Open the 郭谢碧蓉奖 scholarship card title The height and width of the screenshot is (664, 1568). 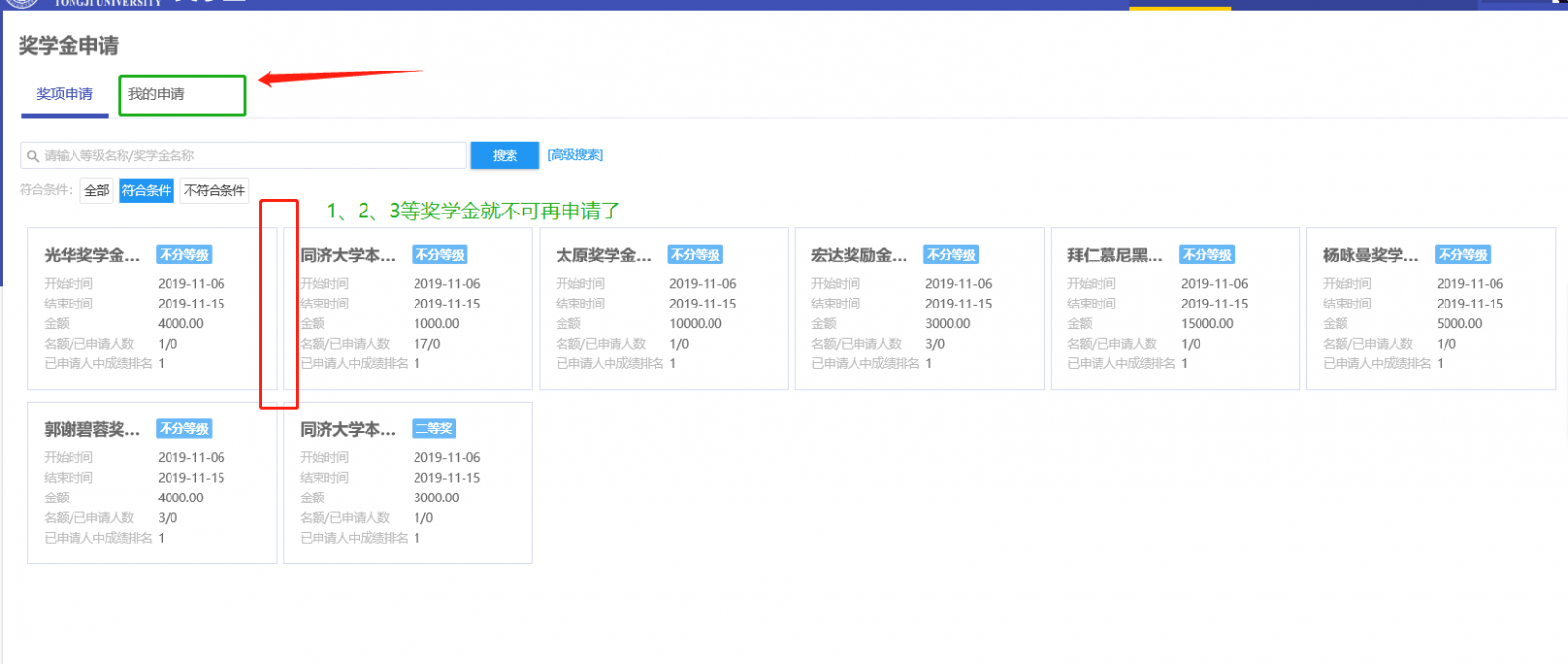[92, 430]
